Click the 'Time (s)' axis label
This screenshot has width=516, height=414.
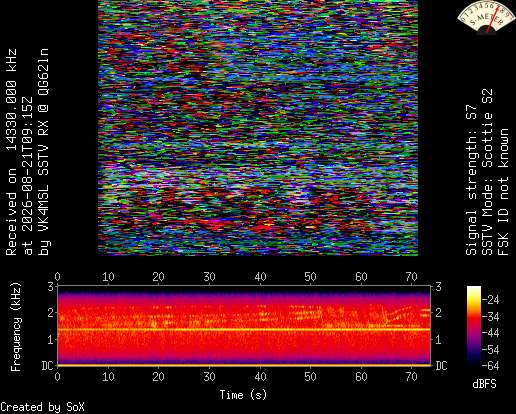243,395
